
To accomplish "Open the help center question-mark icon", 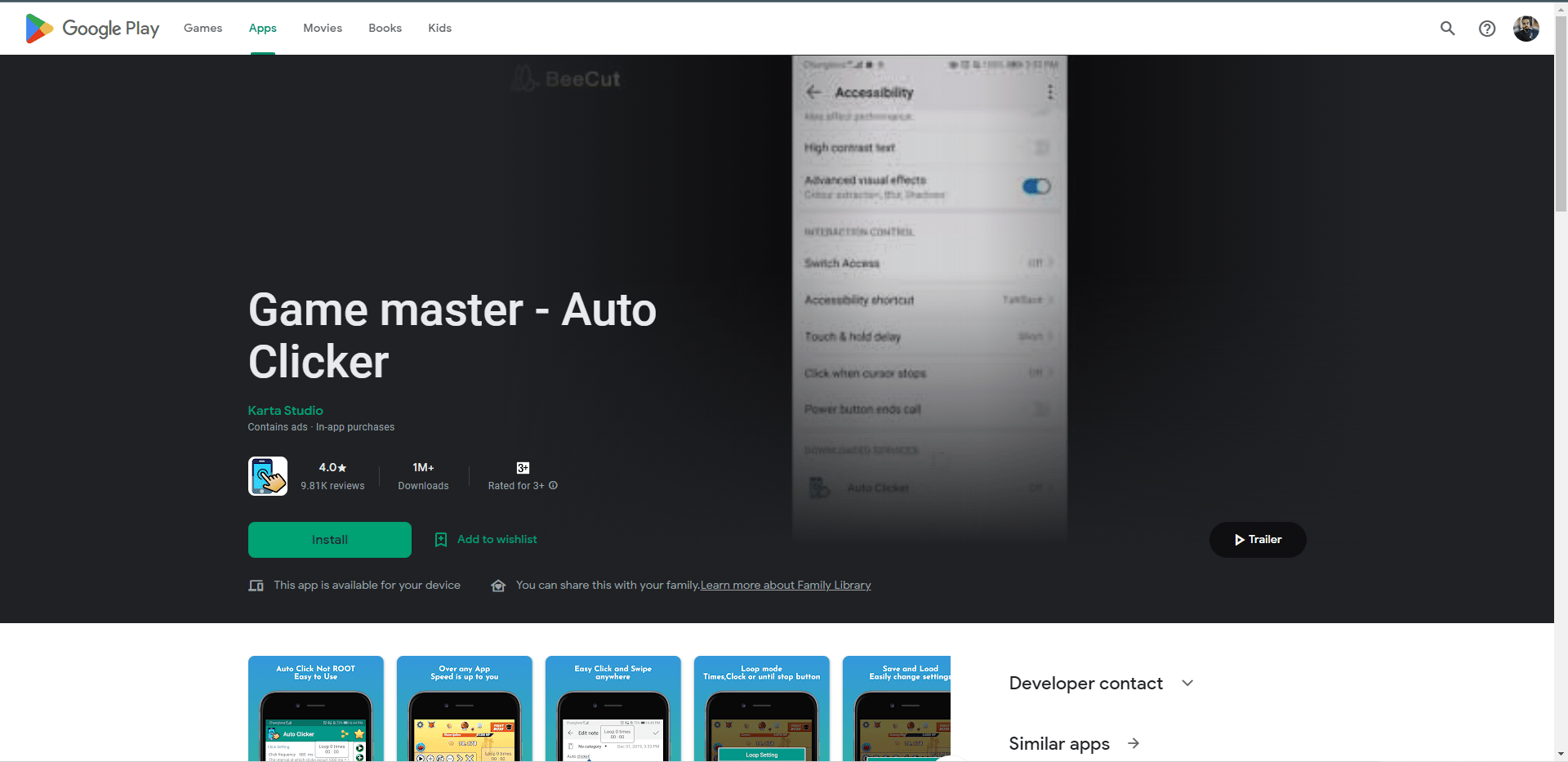I will (1487, 29).
